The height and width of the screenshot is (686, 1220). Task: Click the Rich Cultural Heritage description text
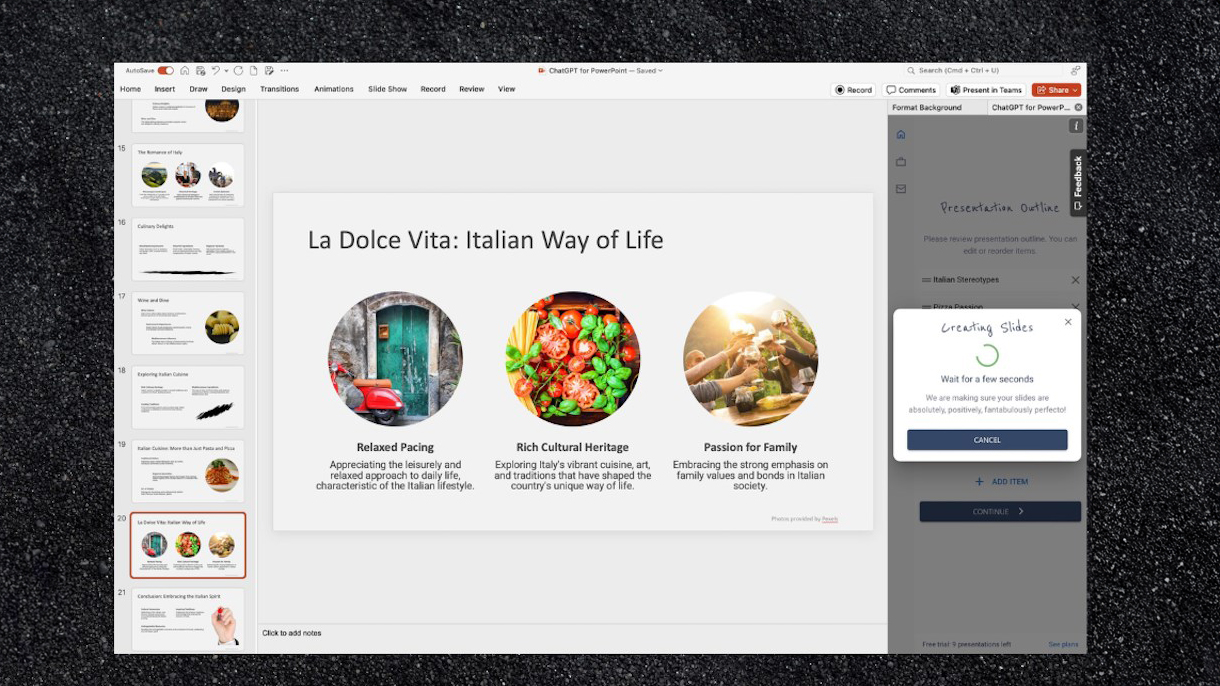pyautogui.click(x=573, y=475)
